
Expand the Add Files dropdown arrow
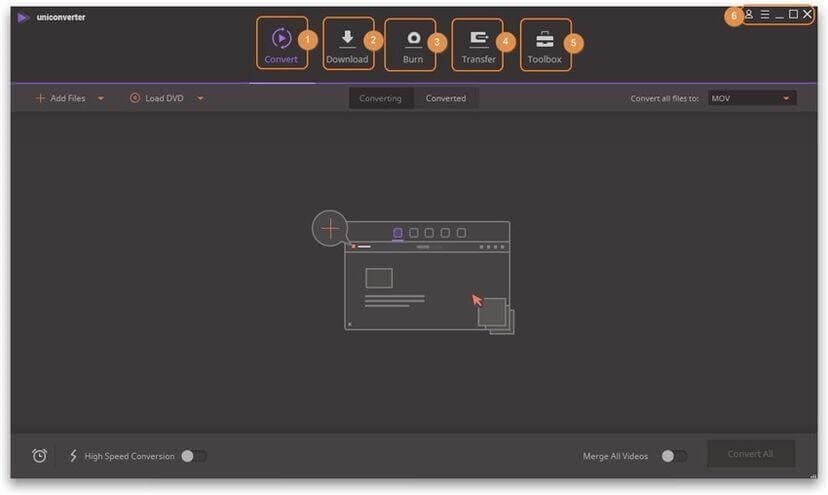pyautogui.click(x=101, y=99)
